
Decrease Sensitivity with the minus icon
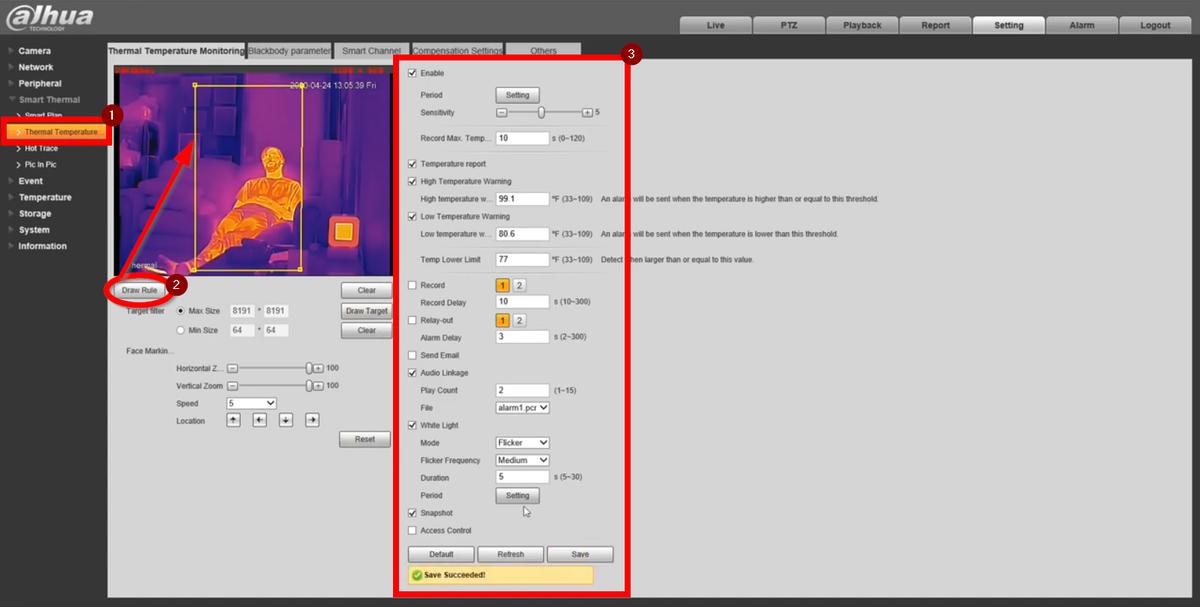(502, 113)
